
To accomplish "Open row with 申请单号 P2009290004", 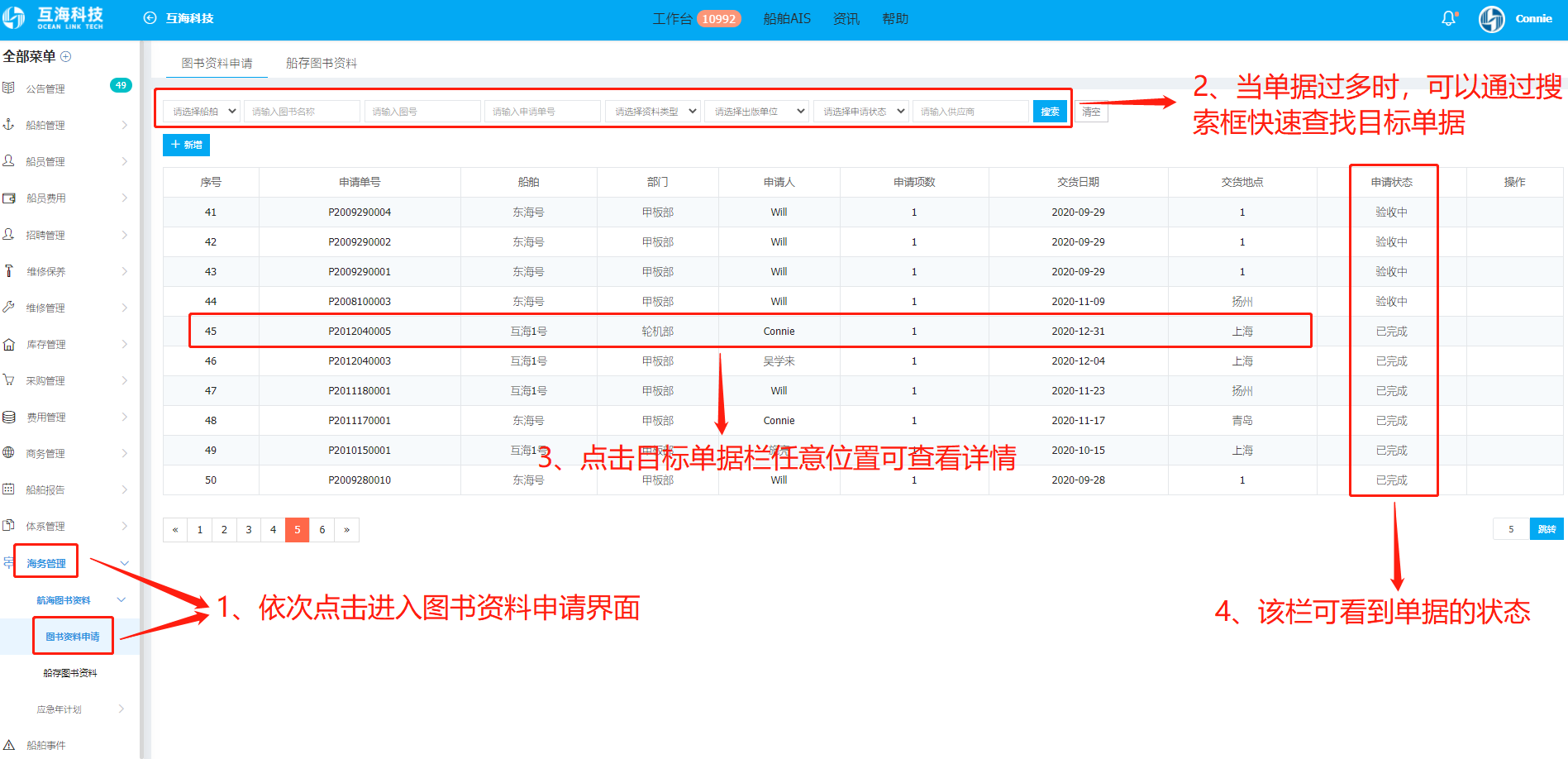I will pyautogui.click(x=863, y=212).
